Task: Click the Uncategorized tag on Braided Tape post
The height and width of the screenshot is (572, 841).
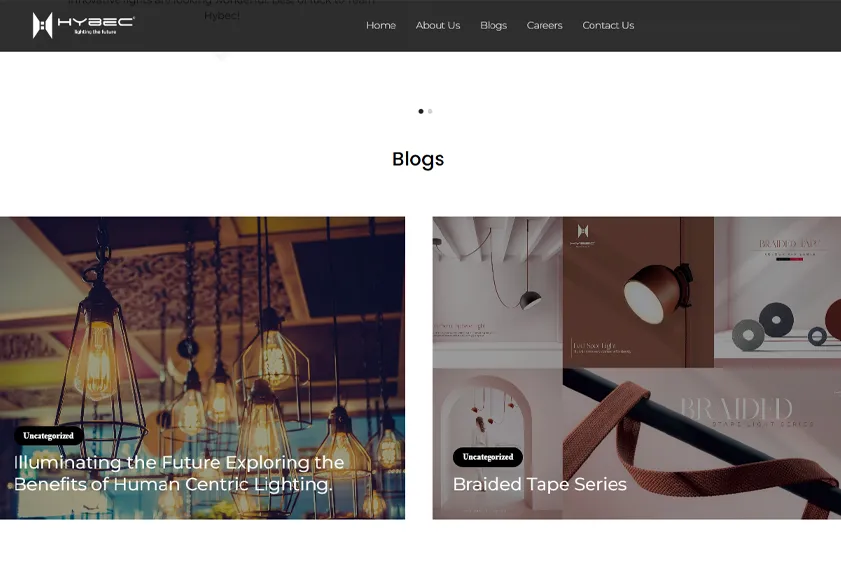Action: (x=488, y=457)
